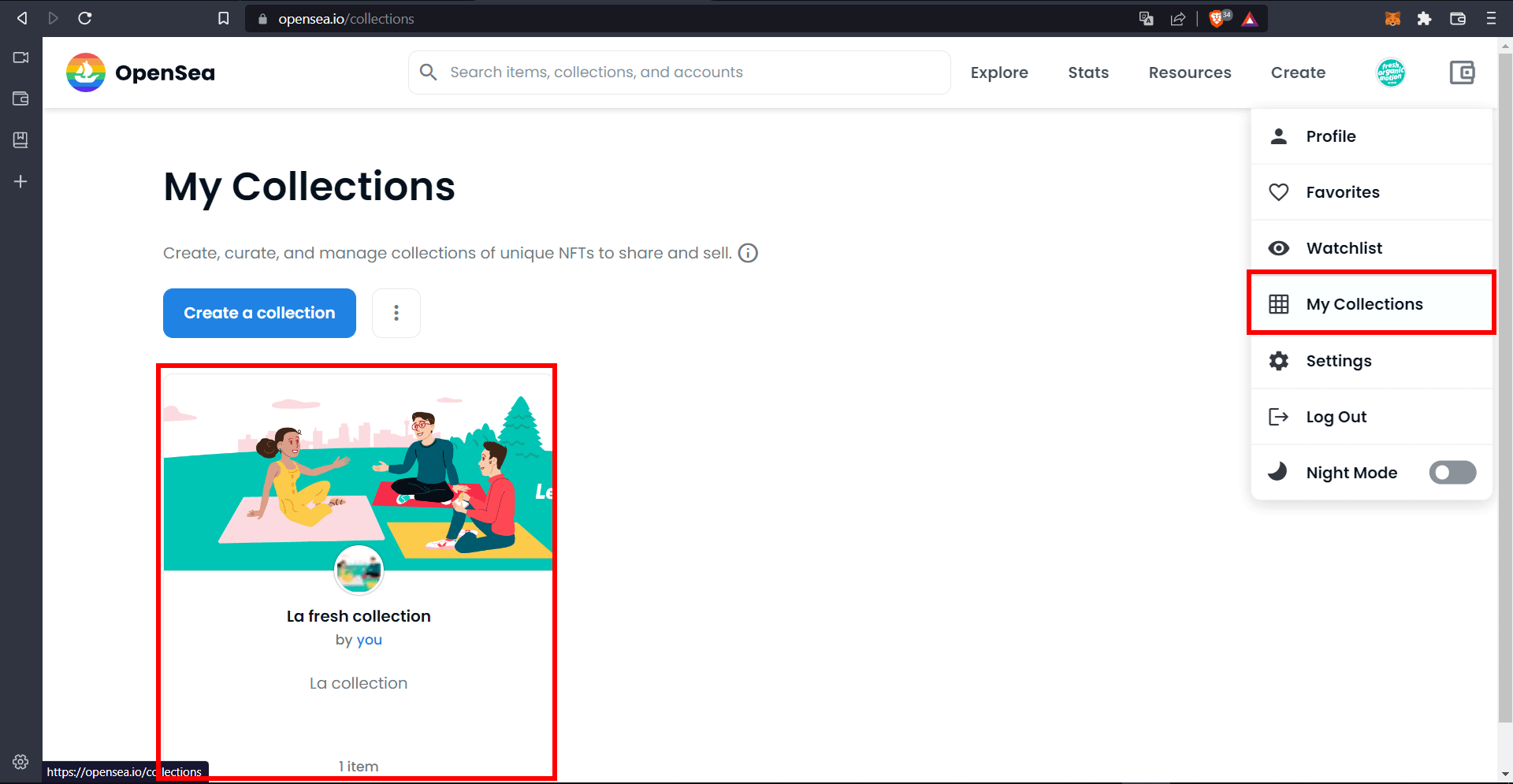Open the three-dot more options button
Image resolution: width=1513 pixels, height=784 pixels.
pyautogui.click(x=396, y=313)
